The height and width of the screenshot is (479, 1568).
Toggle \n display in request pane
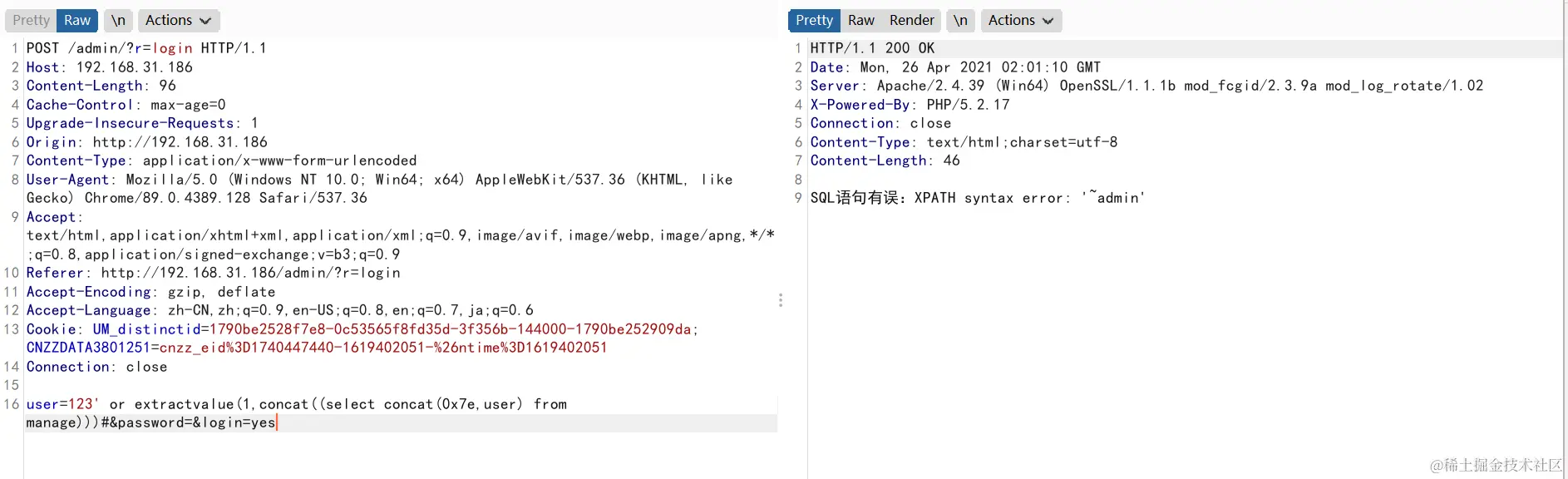point(118,20)
